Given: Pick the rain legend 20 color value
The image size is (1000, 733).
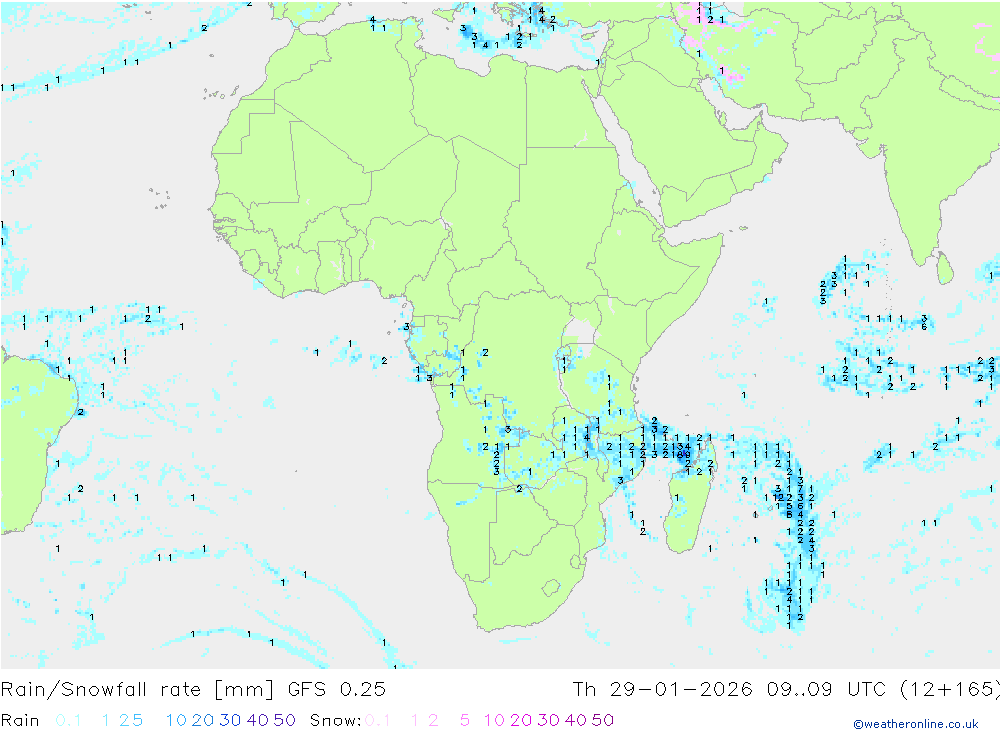Looking at the screenshot, I should 203,720.
